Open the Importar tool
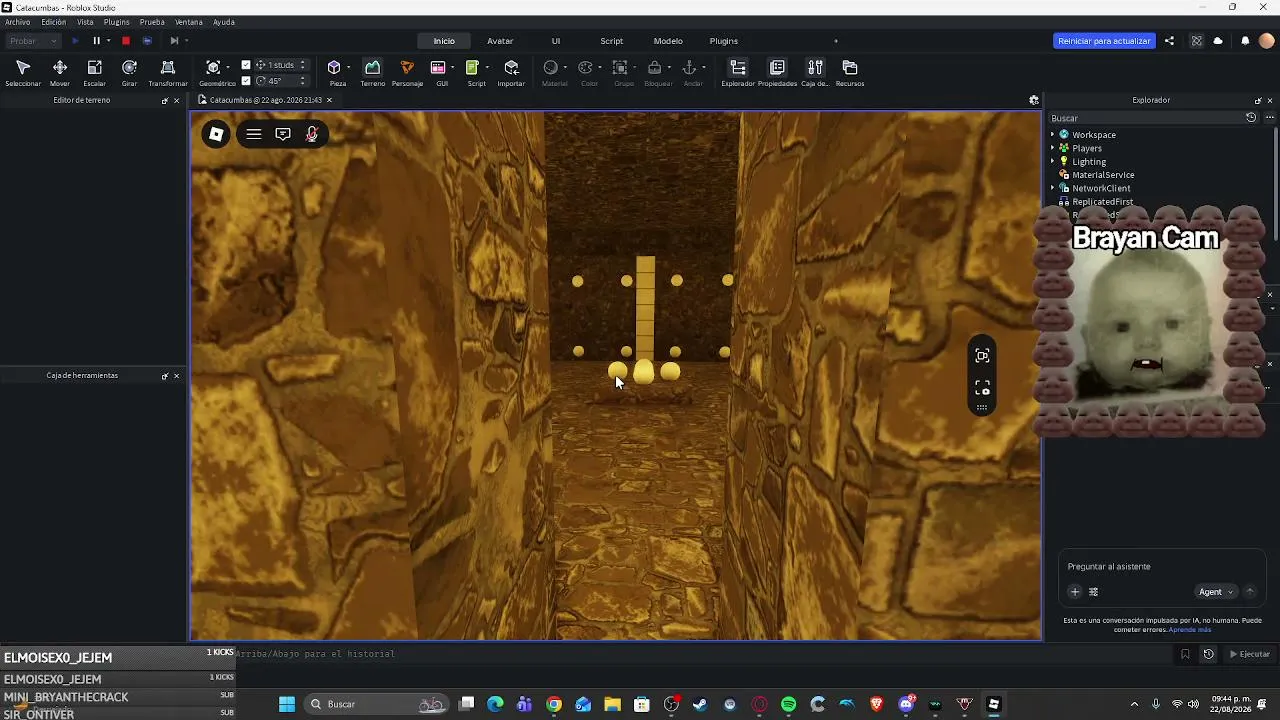 511,72
